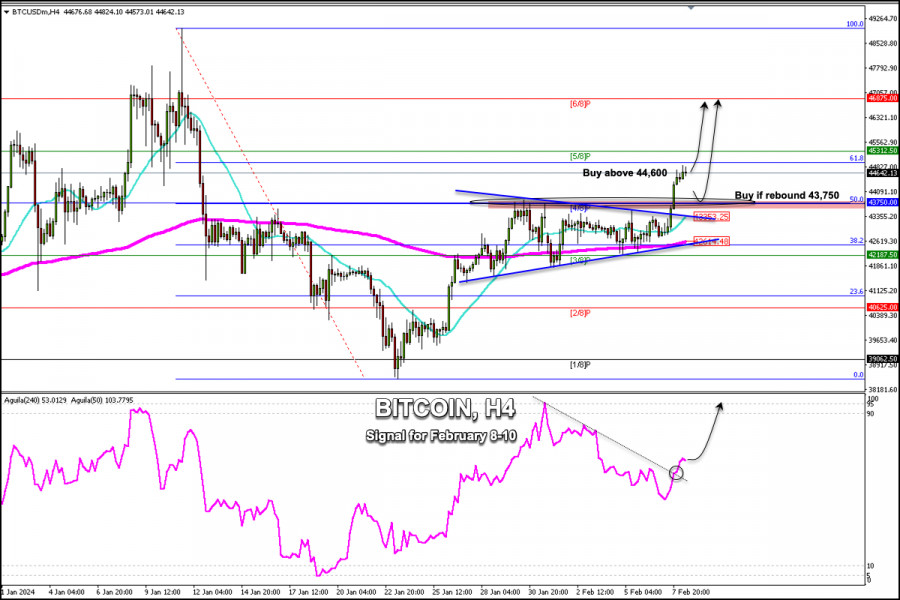Click the 'BITCOIN, H4' title text
Image resolution: width=900 pixels, height=600 pixels.
[445, 408]
